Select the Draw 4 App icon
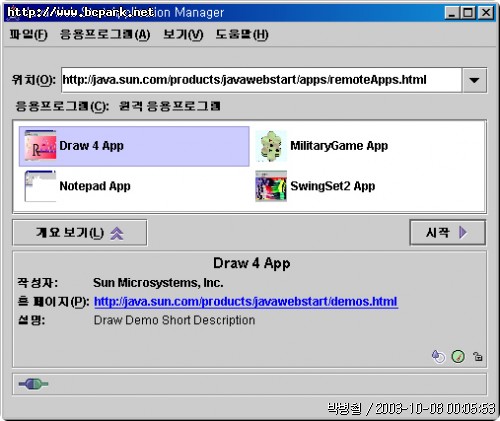This screenshot has height=421, width=500. point(40,146)
